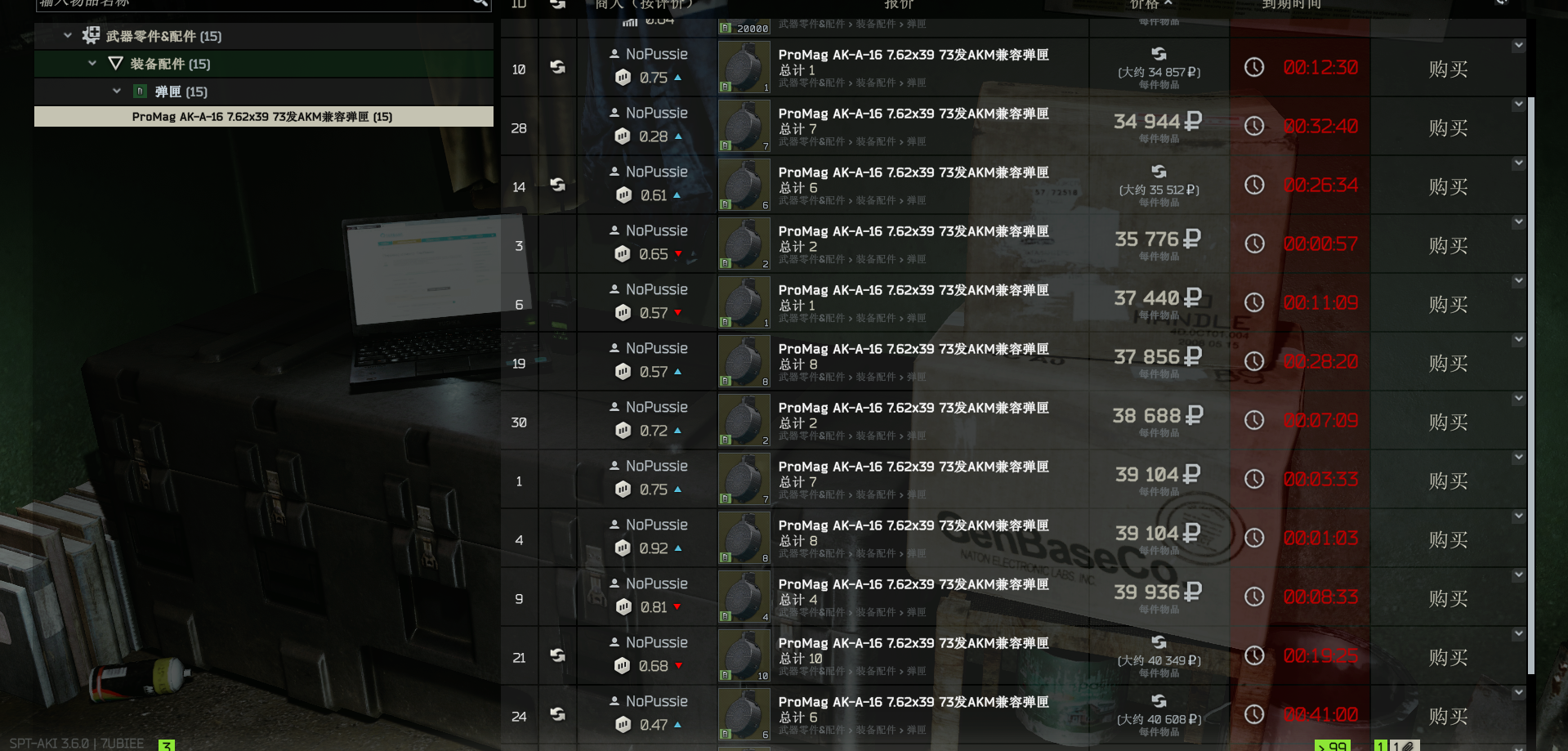Click seller name NoPussie in offer ID 9
This screenshot has width=1568, height=751.
click(x=657, y=583)
